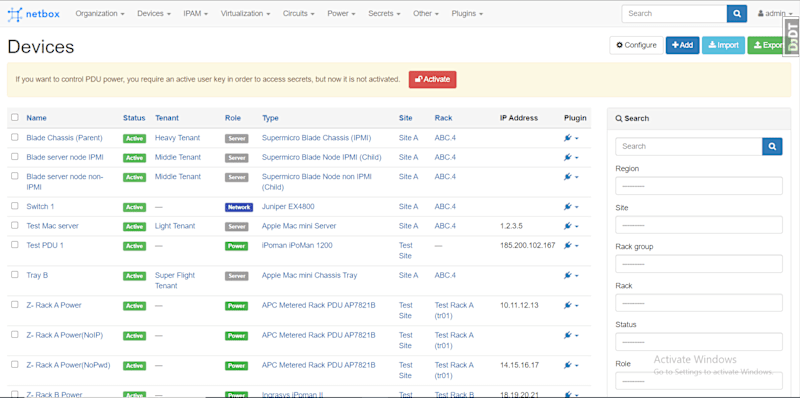This screenshot has height=398, width=800.
Task: Open the Heavy Tenant link
Action: click(178, 138)
